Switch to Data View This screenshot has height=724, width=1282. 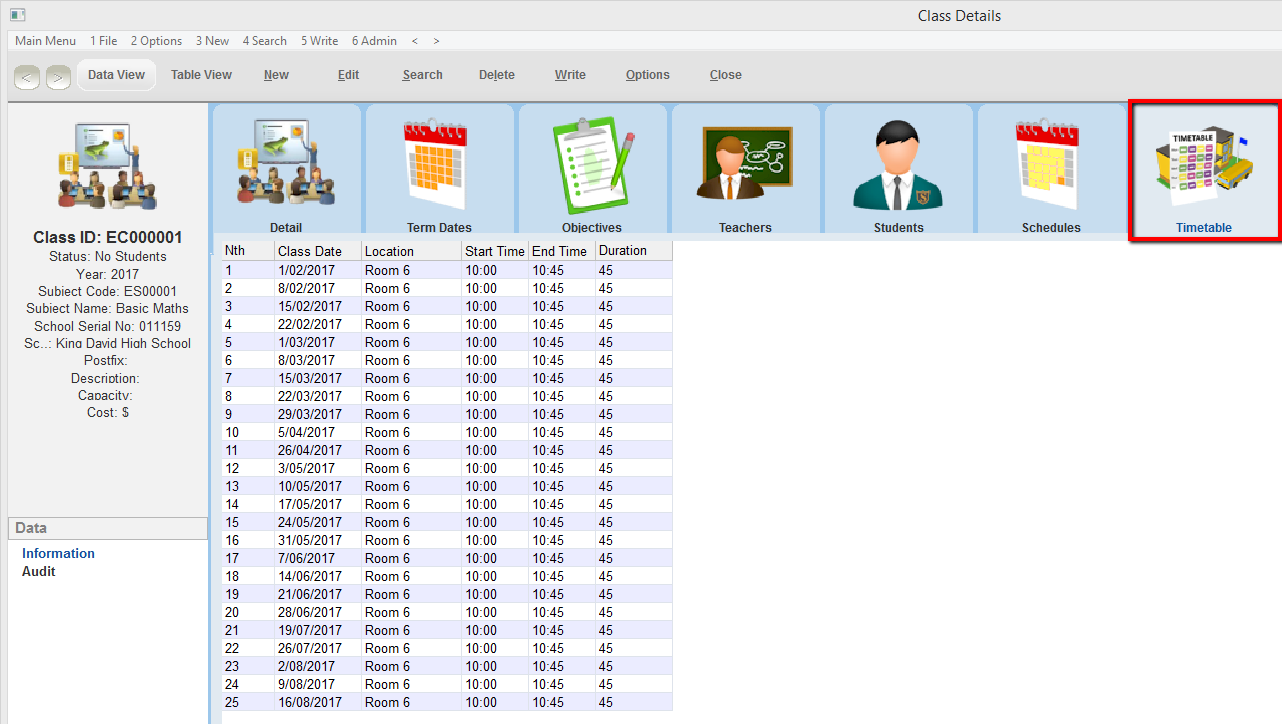[x=116, y=75]
